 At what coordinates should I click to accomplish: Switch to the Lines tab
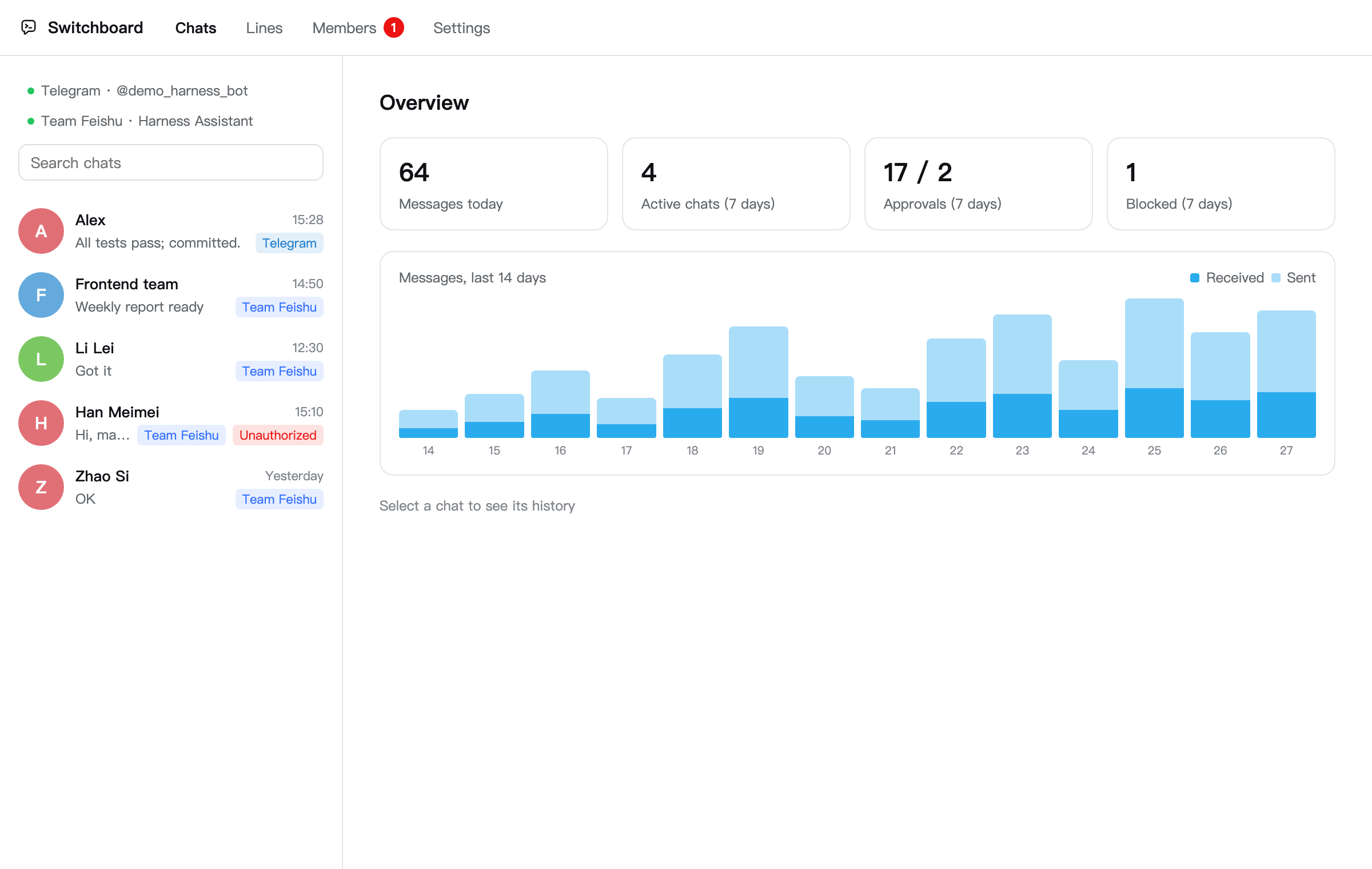pos(264,27)
